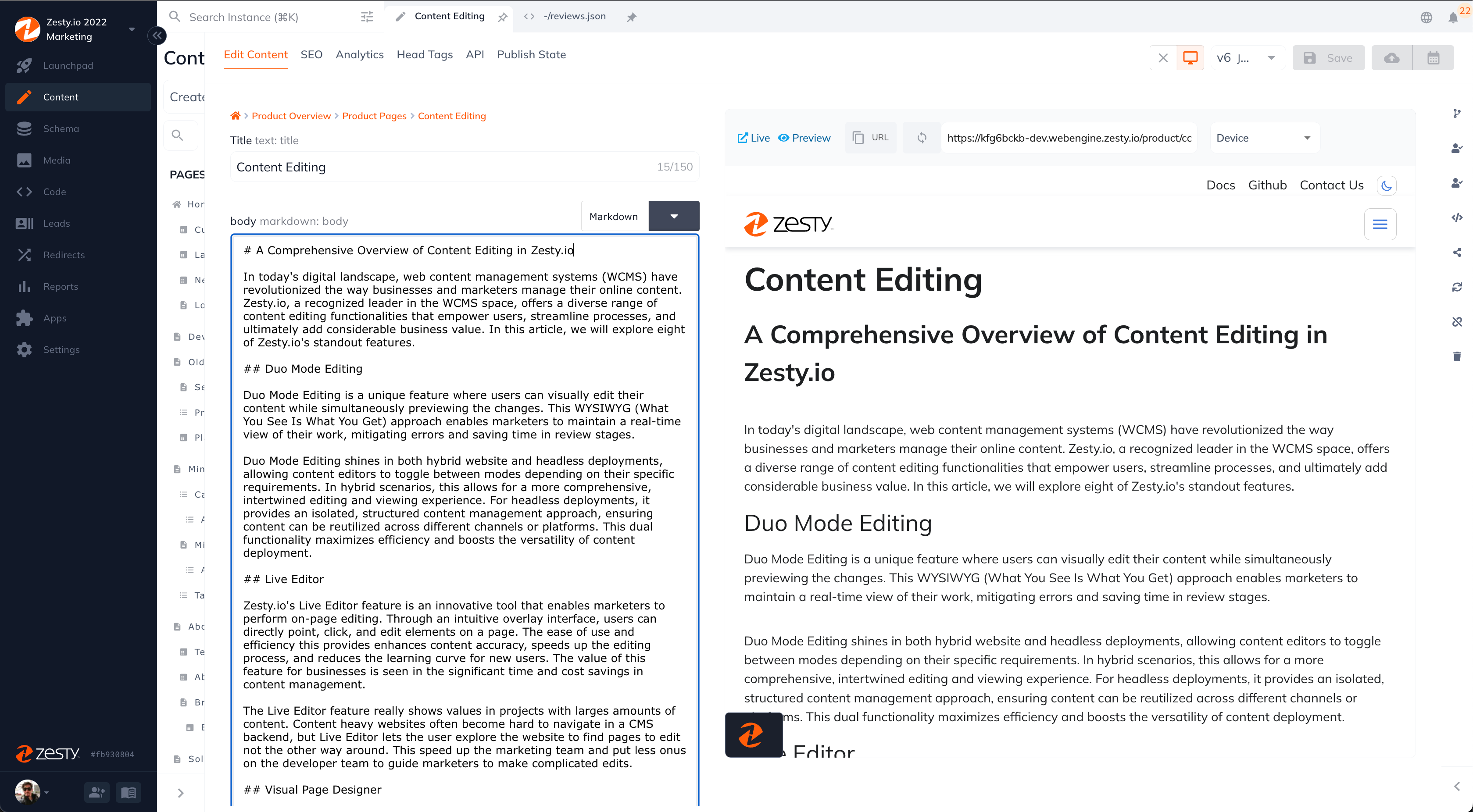Viewport: 1473px width, 812px height.
Task: Switch to the Analytics tab
Action: 360,55
